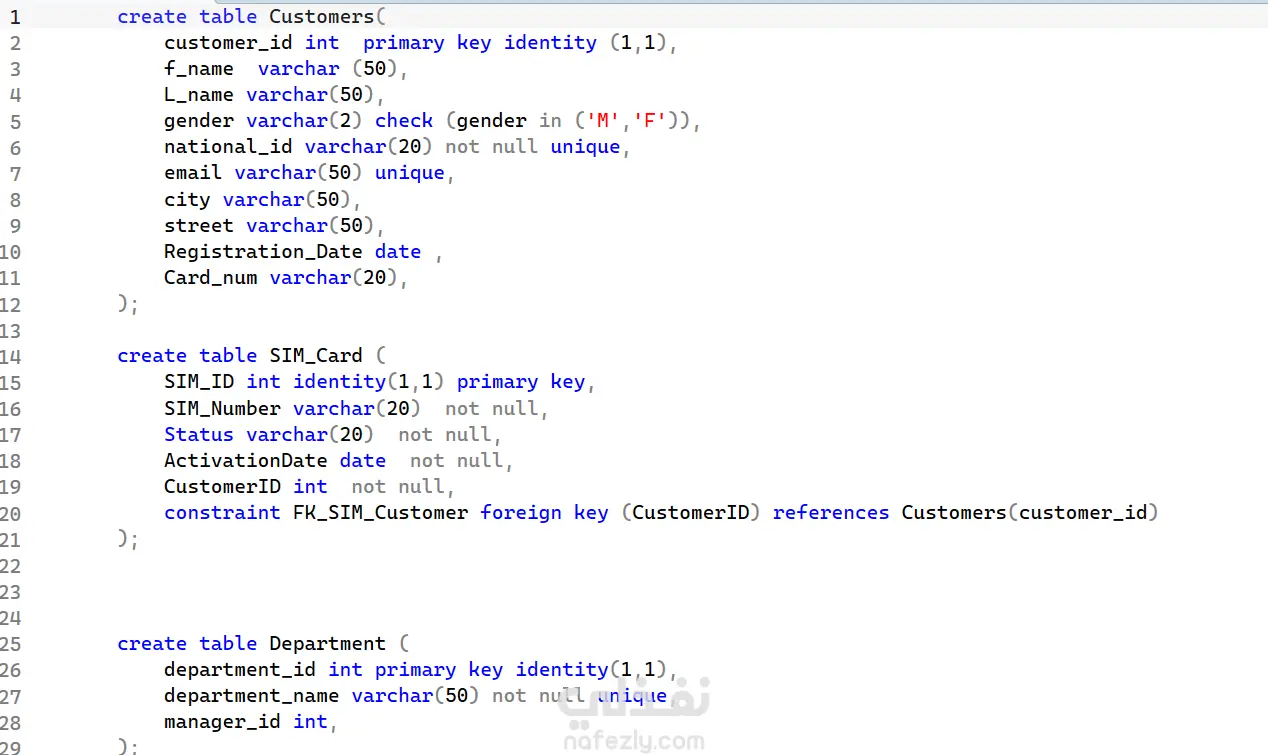Screen dimensions: 1268x755
Task: Click the foreign keyword
Action: tap(521, 512)
